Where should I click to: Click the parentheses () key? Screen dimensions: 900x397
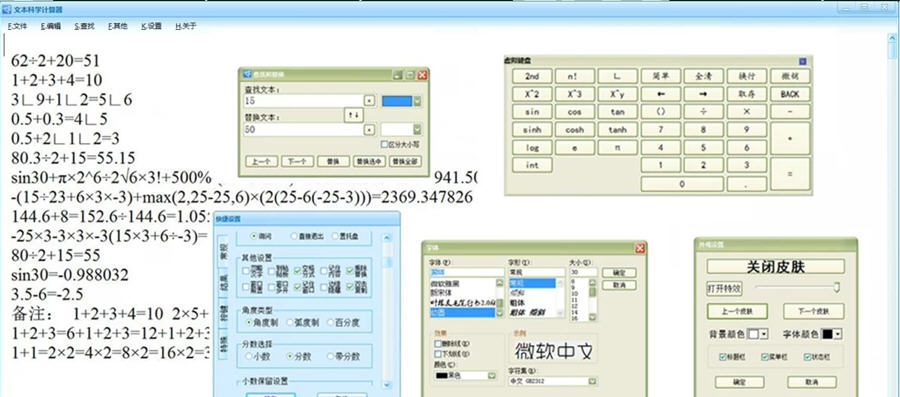pos(661,112)
